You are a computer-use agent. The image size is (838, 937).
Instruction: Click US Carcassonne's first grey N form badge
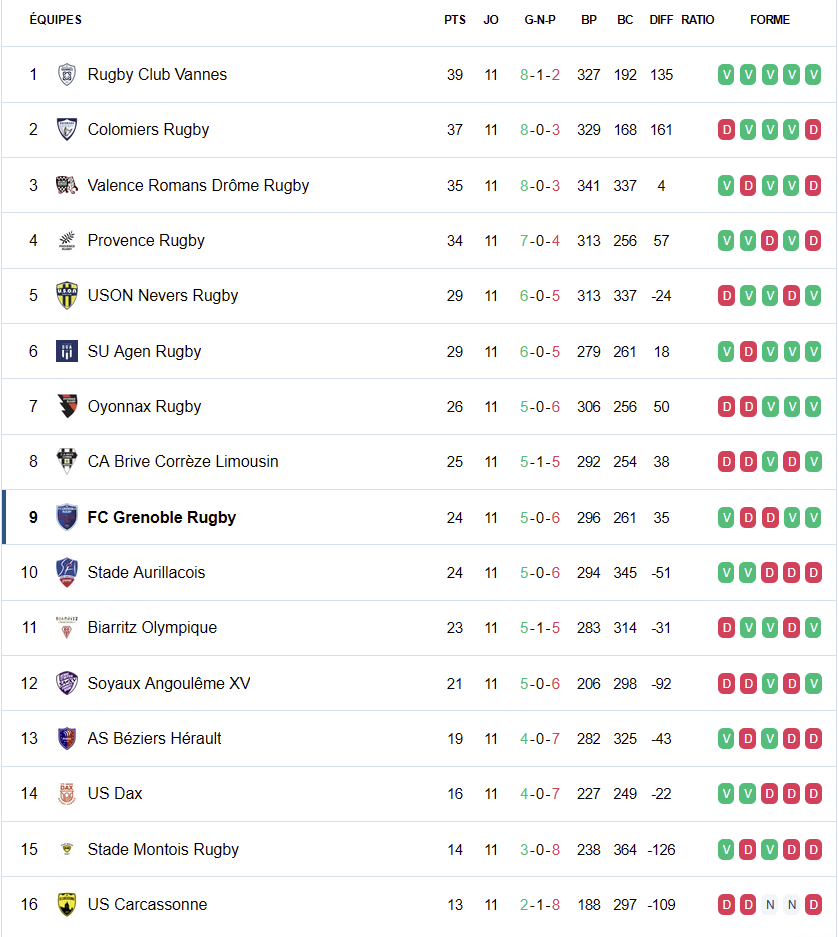pos(770,904)
